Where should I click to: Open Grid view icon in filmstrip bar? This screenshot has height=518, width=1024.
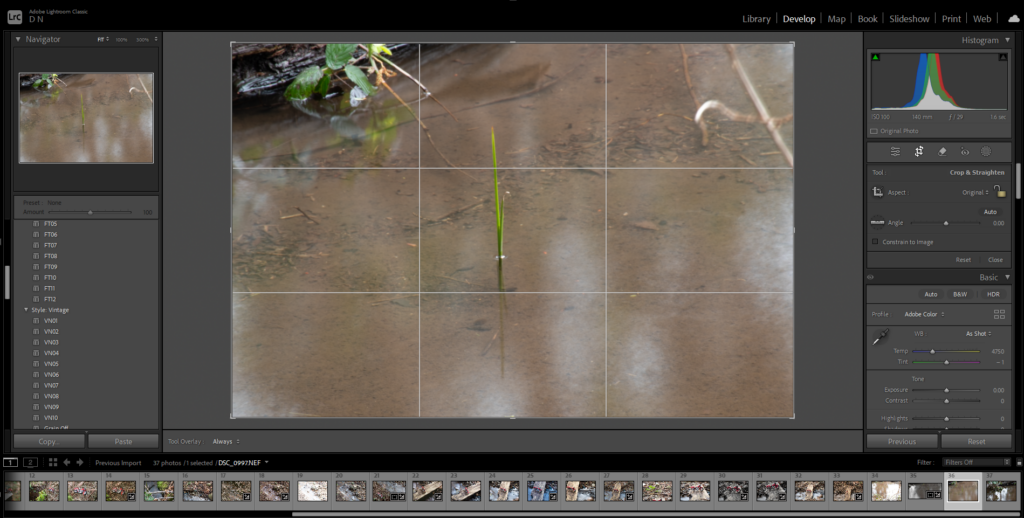(53, 462)
